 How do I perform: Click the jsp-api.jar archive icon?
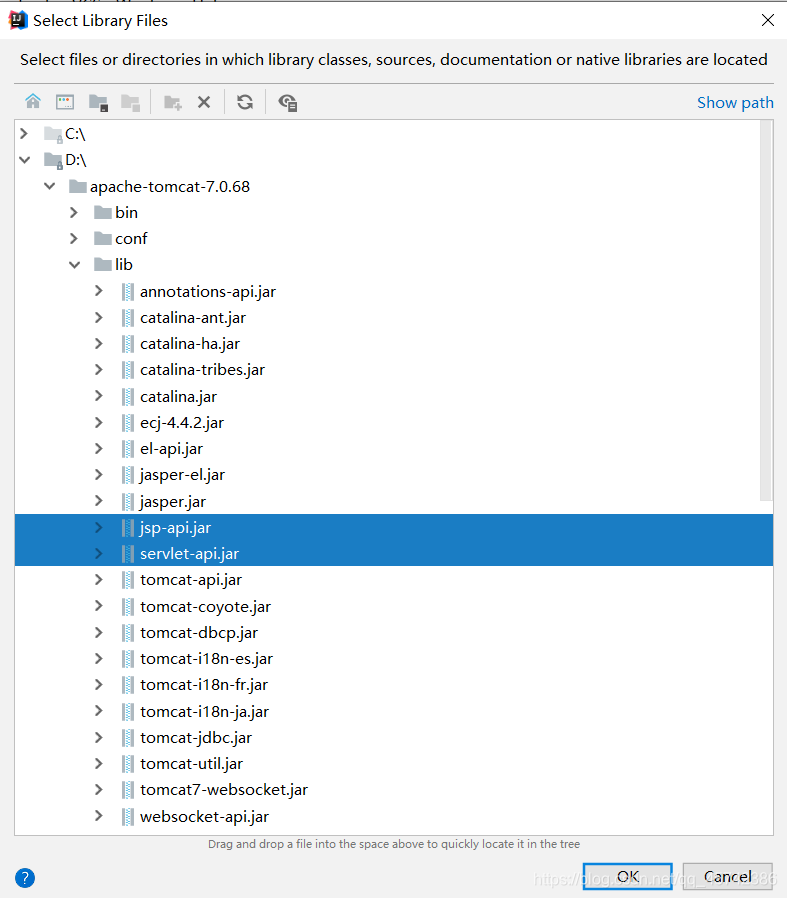(128, 528)
